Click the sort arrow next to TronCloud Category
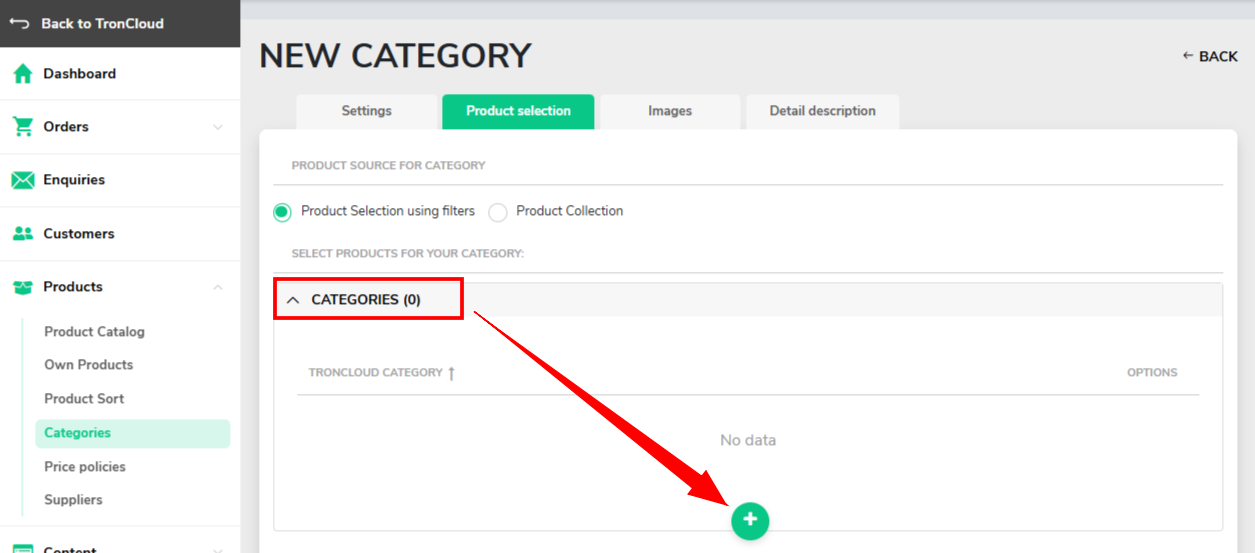Image resolution: width=1255 pixels, height=553 pixels. tap(451, 373)
